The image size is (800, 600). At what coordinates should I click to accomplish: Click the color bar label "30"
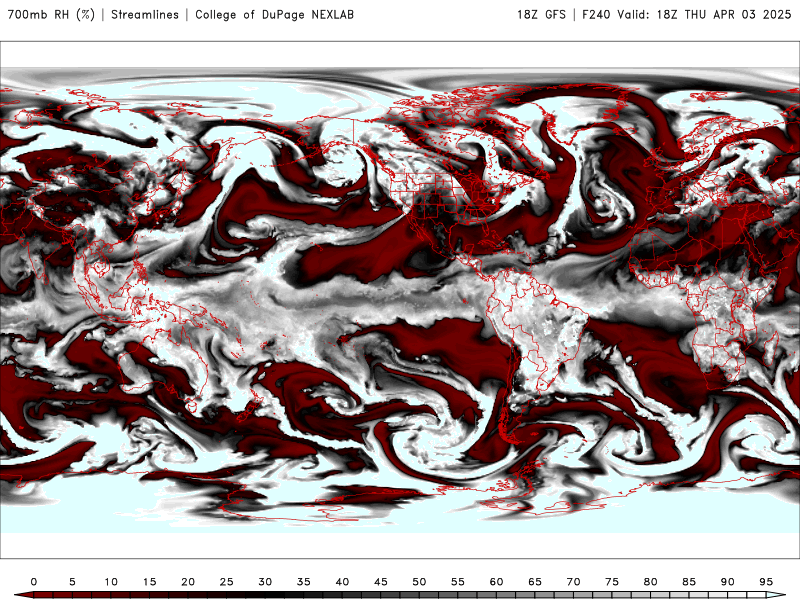pos(265,582)
